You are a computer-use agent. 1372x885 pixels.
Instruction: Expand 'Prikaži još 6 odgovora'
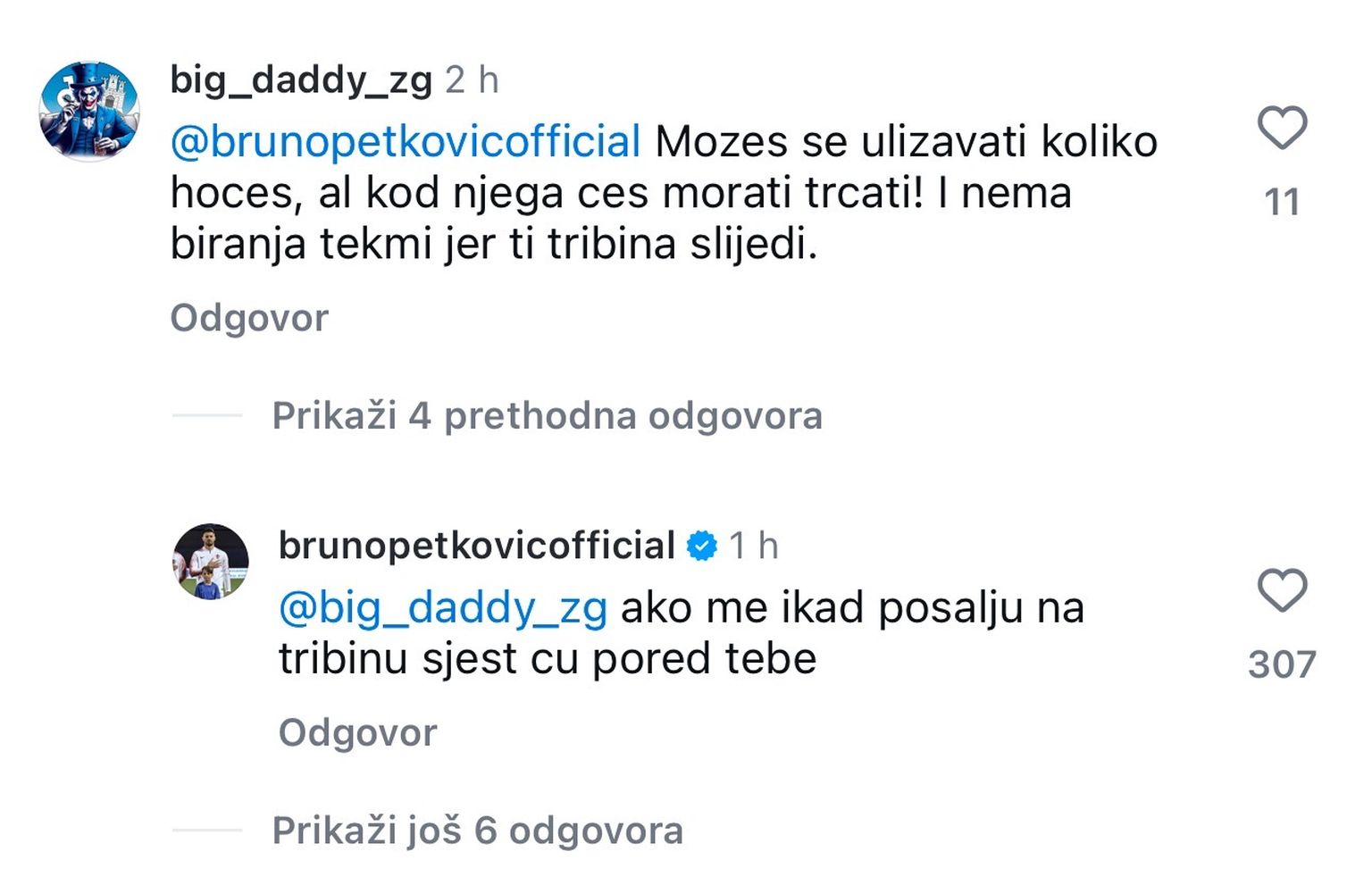(478, 831)
